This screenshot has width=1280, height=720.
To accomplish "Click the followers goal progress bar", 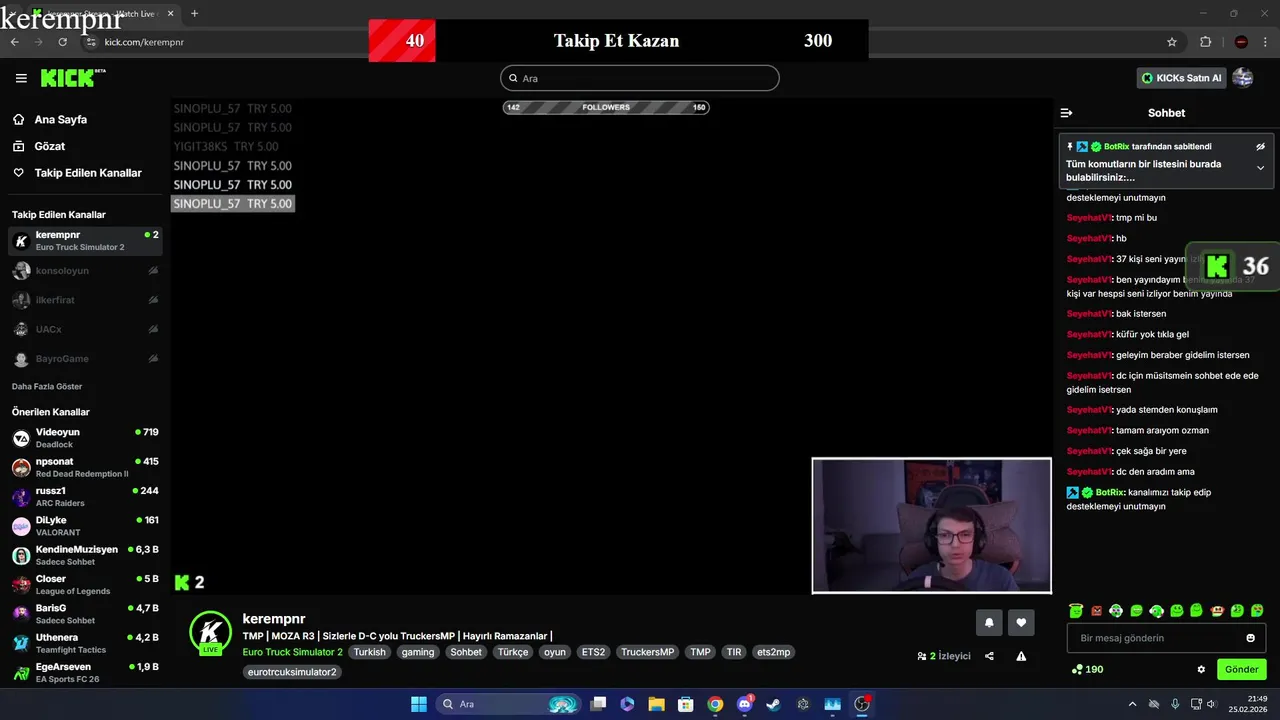I will (x=606, y=107).
